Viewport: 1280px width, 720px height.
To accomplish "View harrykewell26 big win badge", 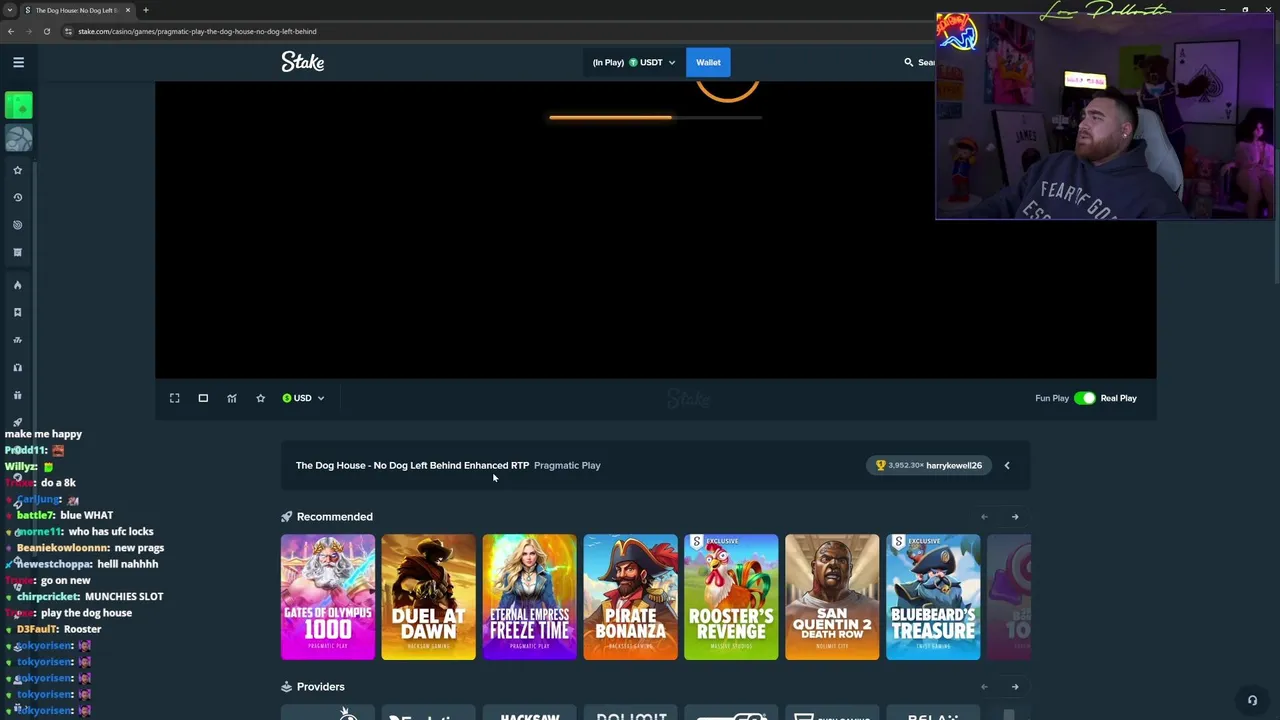I will (929, 465).
